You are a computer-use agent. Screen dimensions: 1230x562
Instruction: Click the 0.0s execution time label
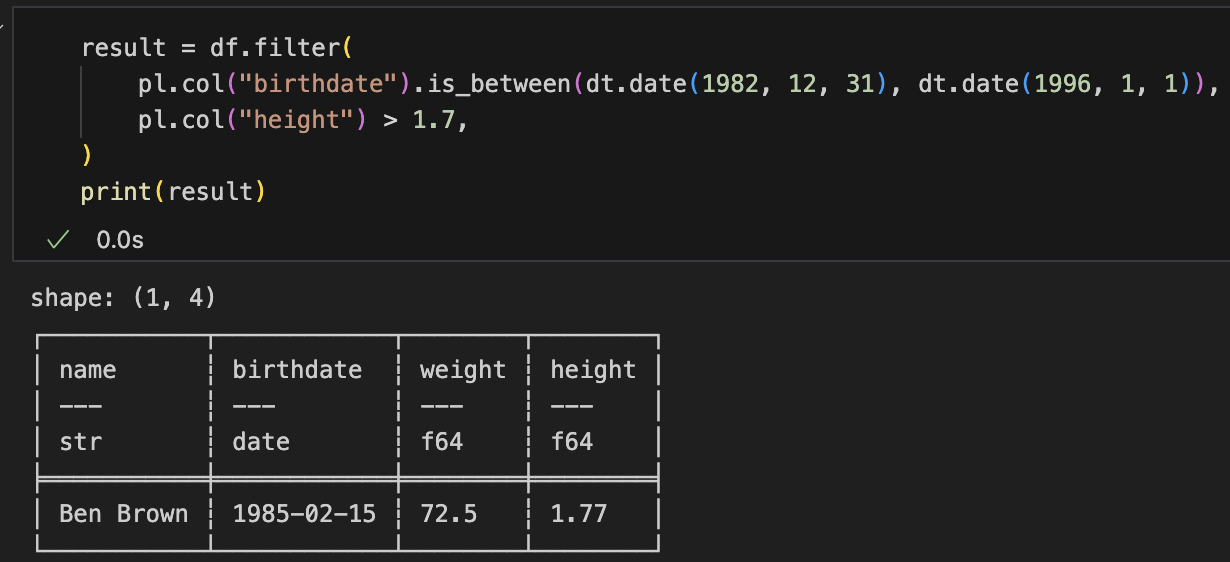(x=120, y=240)
